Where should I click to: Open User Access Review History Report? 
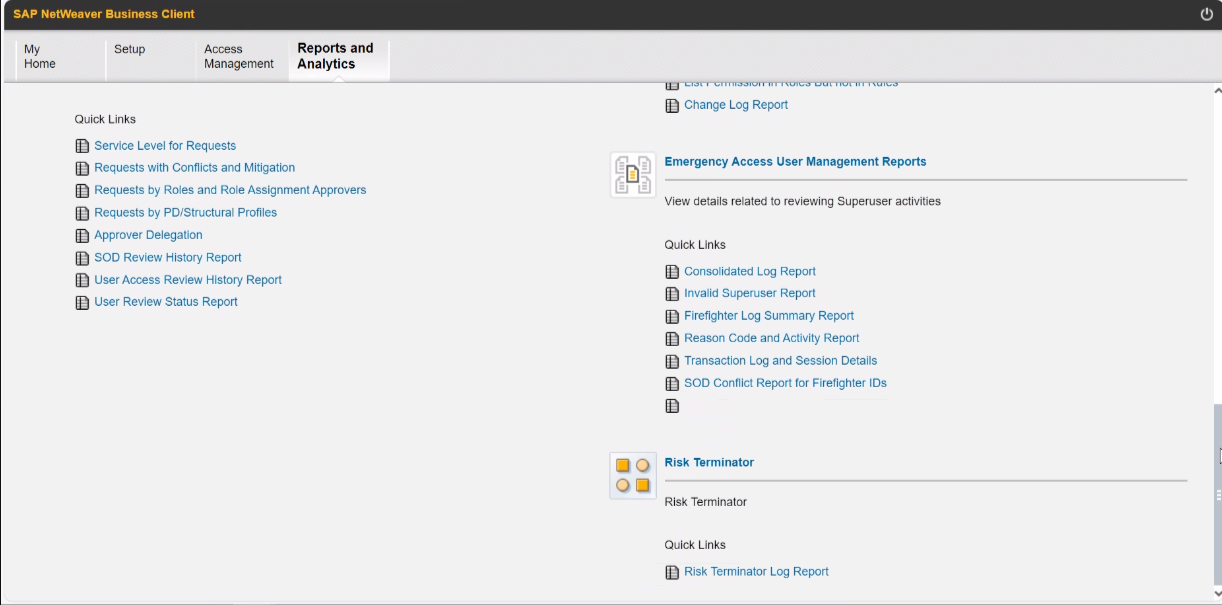point(188,280)
